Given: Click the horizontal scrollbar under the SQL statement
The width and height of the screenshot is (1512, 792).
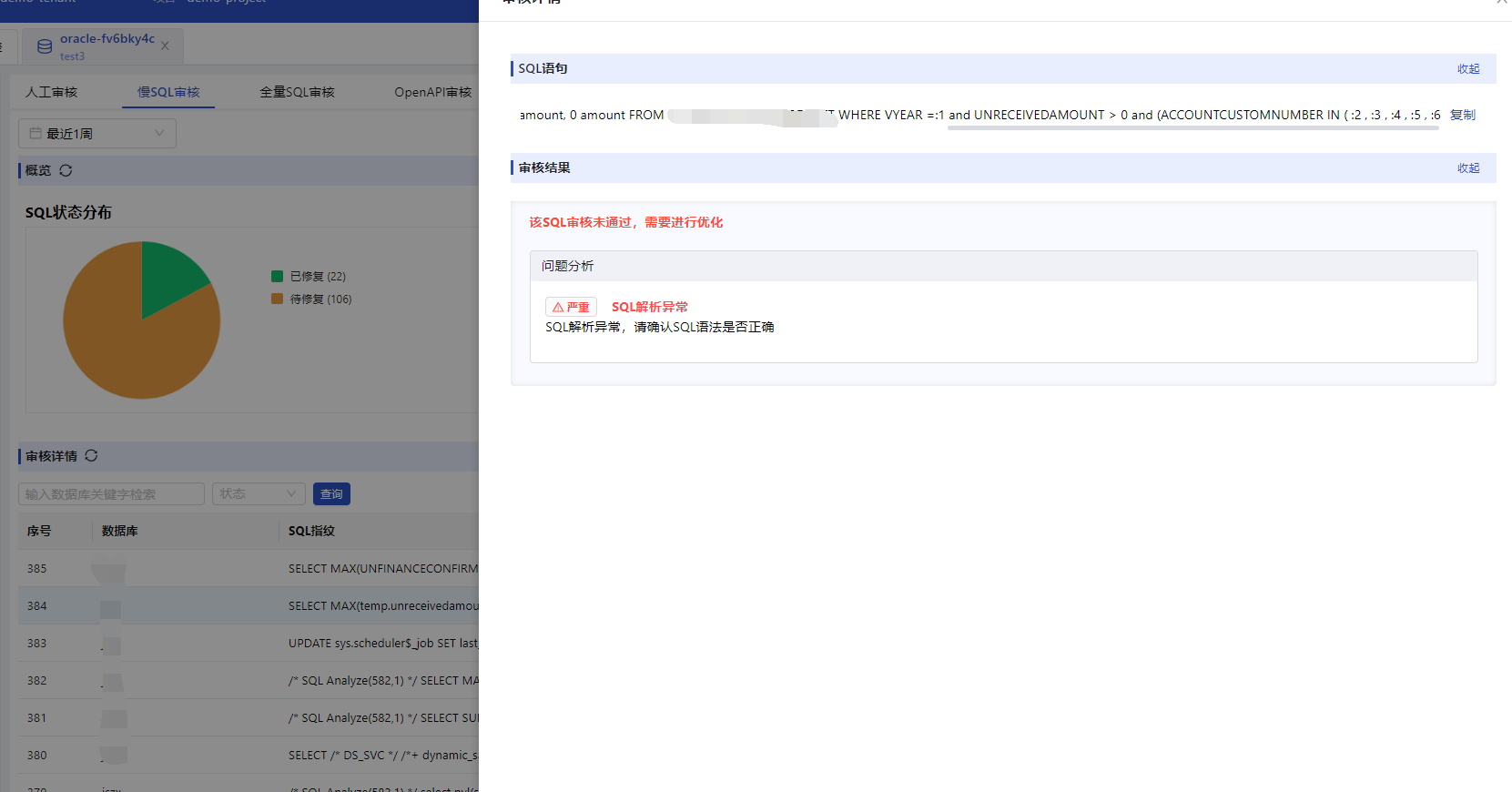Looking at the screenshot, I should (1192, 128).
